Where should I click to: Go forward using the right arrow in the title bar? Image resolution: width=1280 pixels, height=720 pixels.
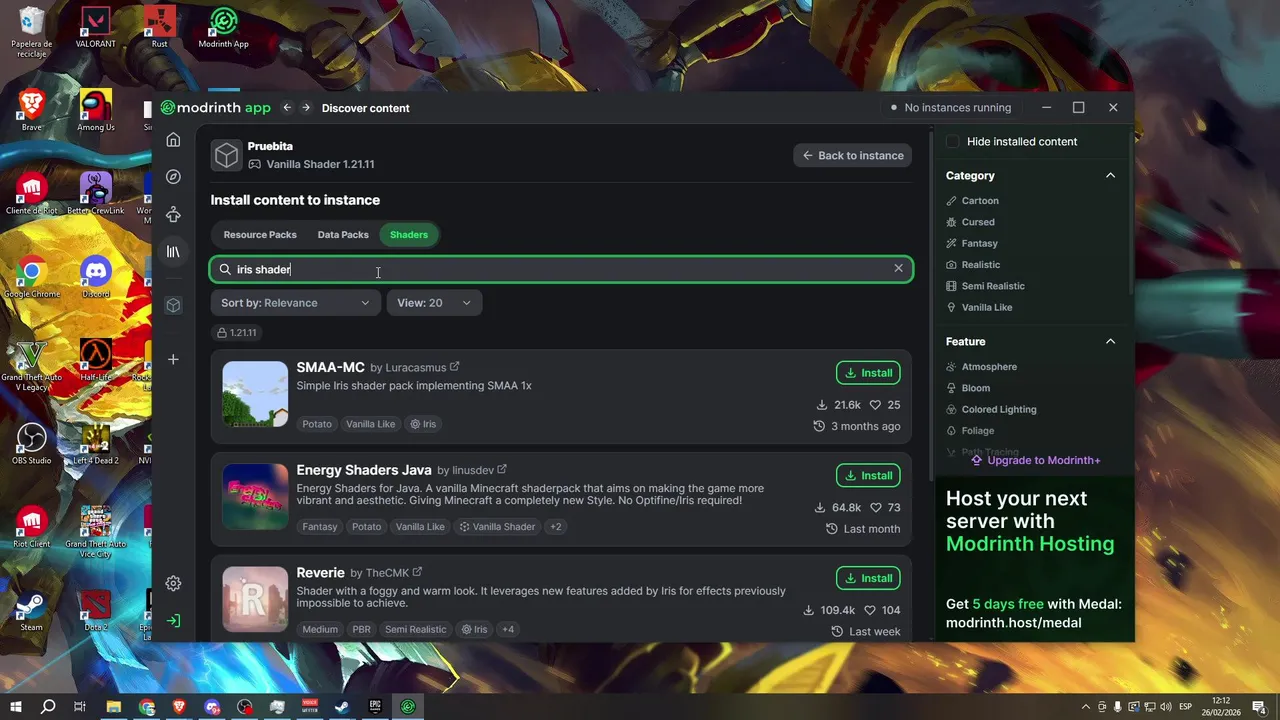(306, 108)
